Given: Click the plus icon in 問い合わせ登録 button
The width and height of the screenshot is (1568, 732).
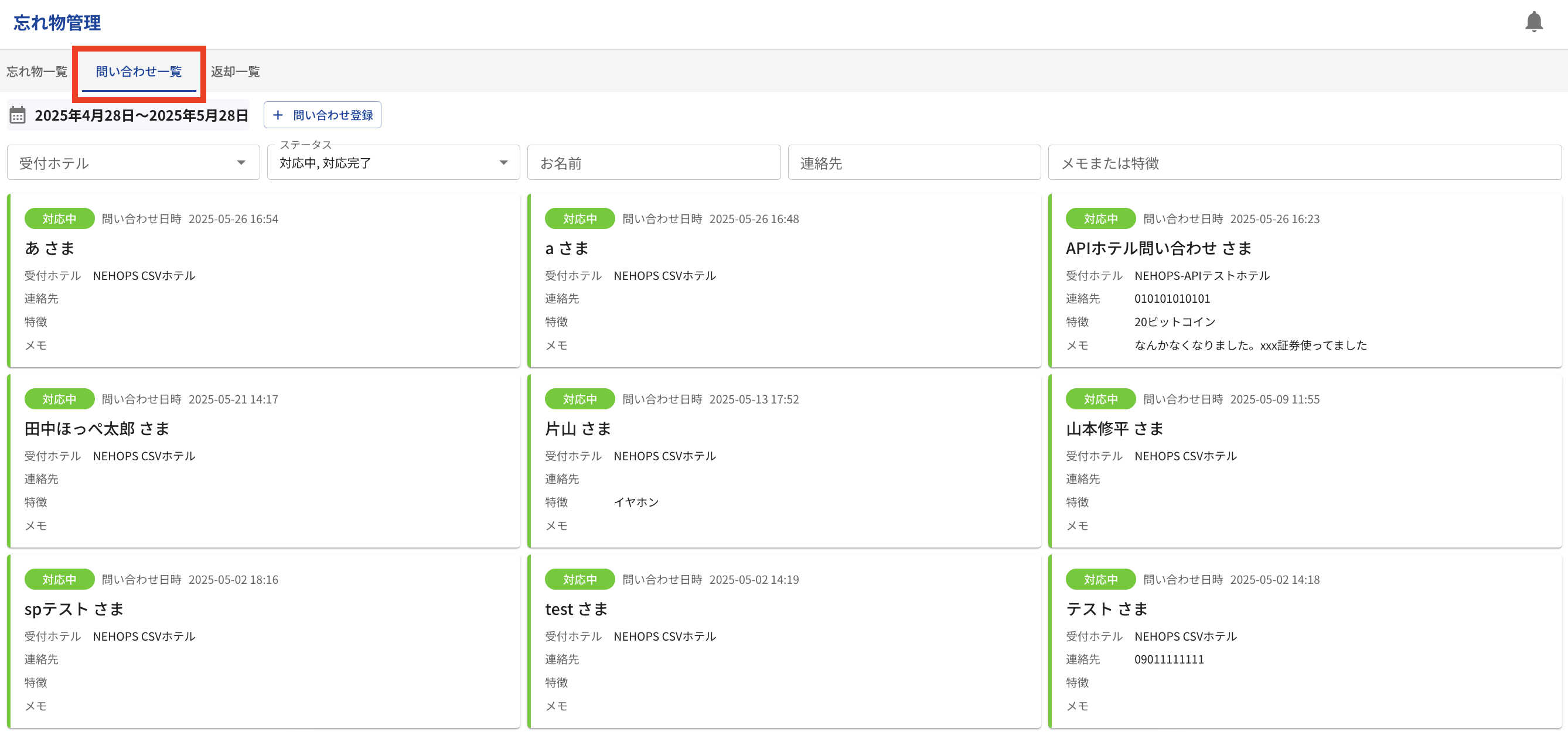Looking at the screenshot, I should pos(278,115).
